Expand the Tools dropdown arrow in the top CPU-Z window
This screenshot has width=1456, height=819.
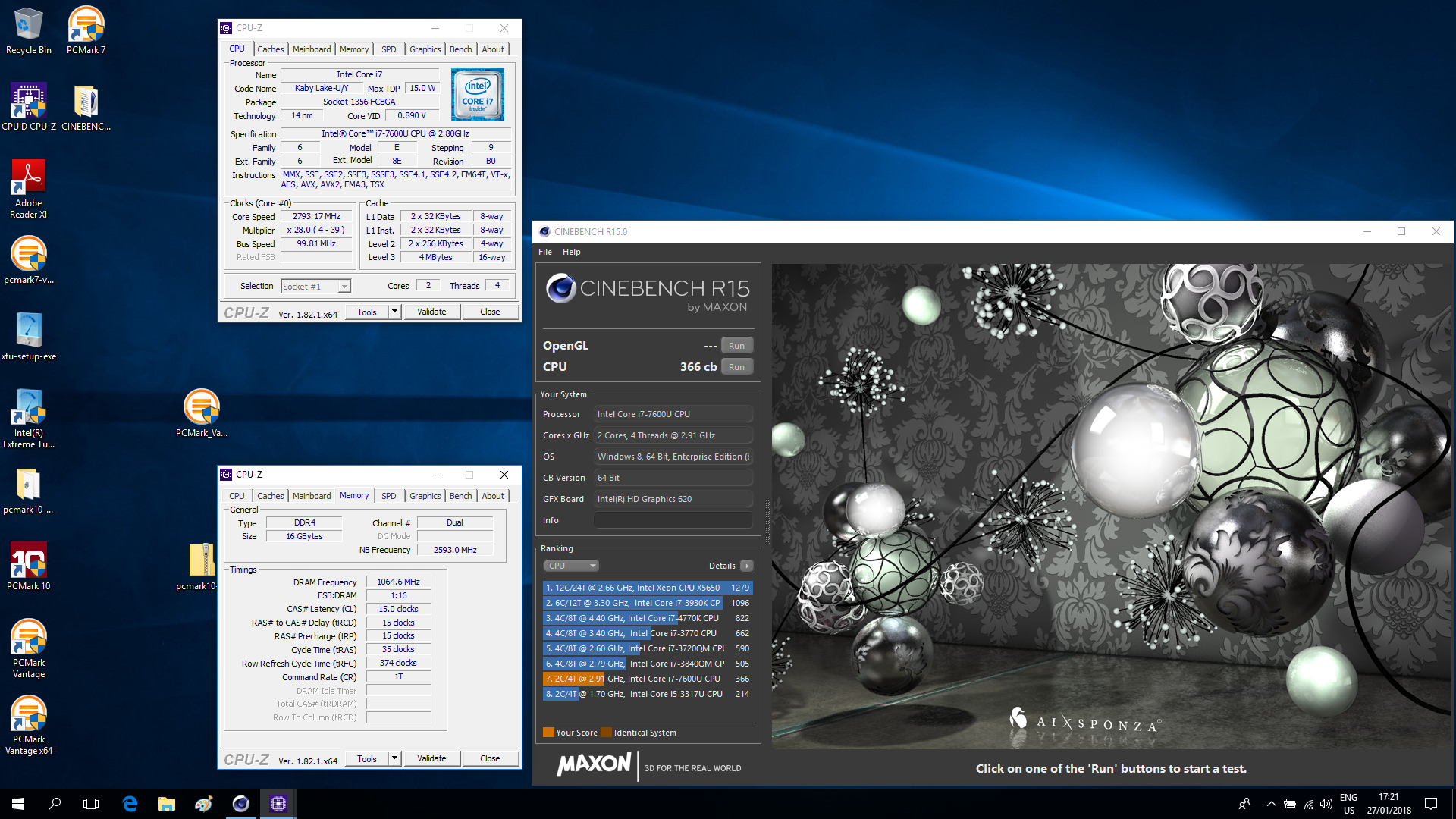pyautogui.click(x=394, y=312)
